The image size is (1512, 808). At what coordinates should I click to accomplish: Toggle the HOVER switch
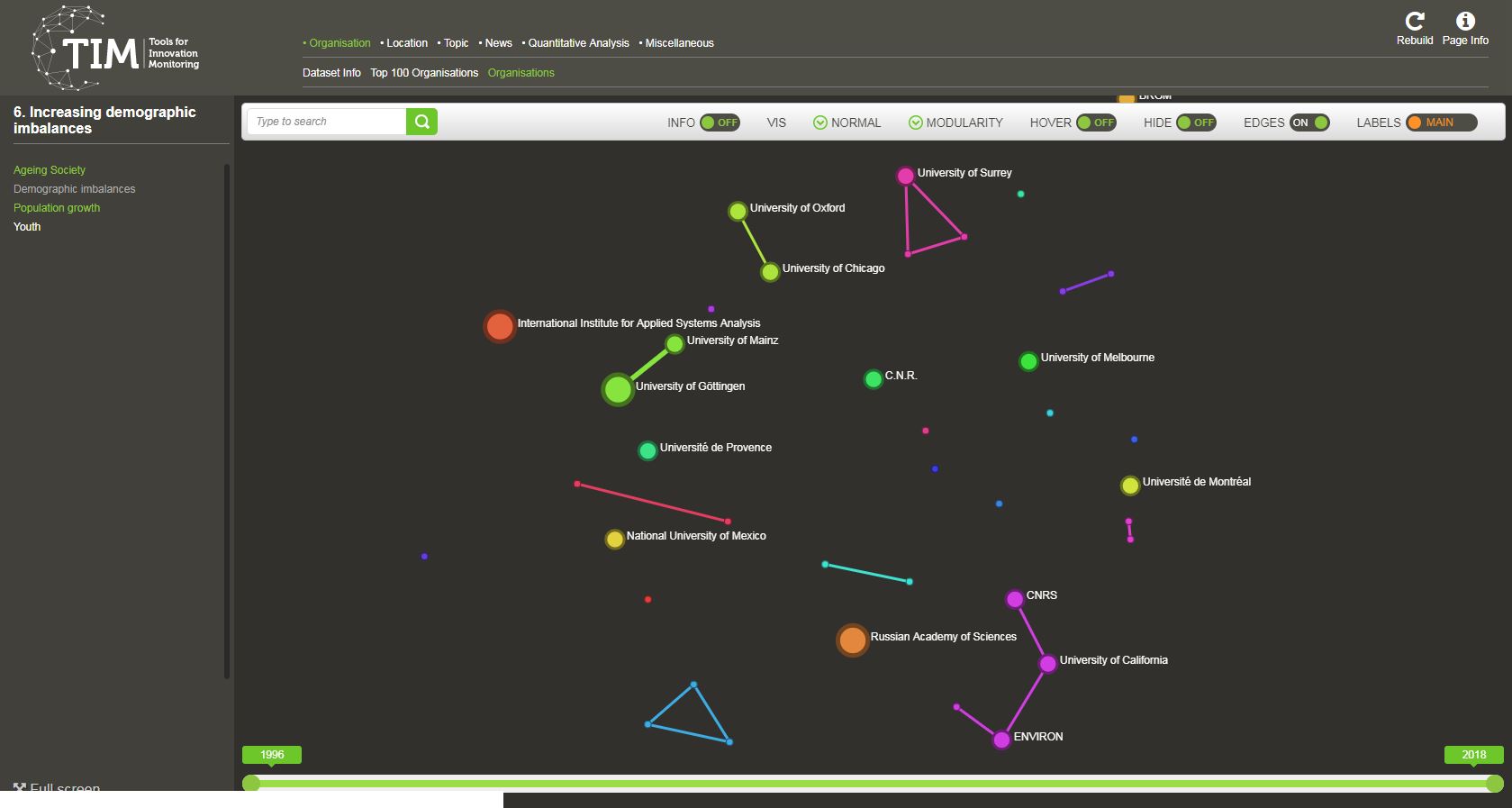(x=1096, y=123)
